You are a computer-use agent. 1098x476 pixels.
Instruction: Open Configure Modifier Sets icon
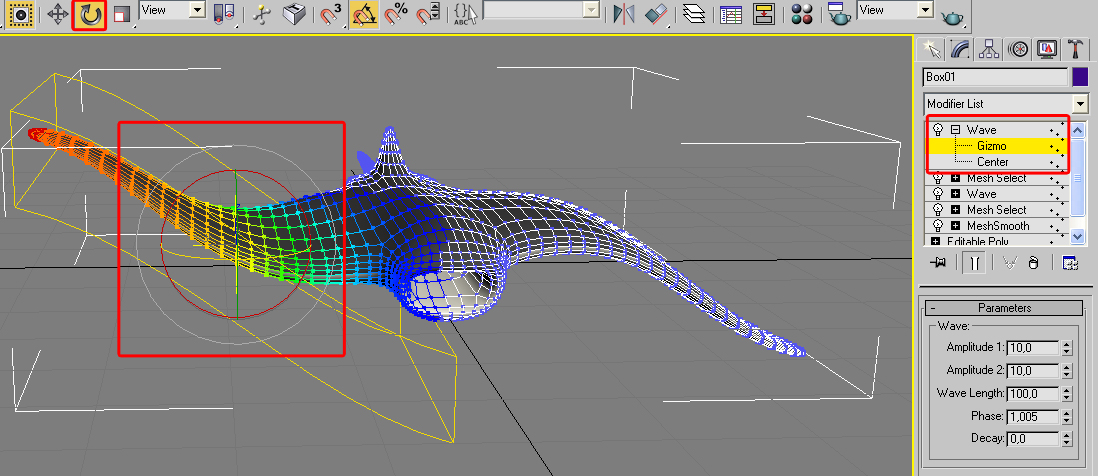click(1069, 262)
